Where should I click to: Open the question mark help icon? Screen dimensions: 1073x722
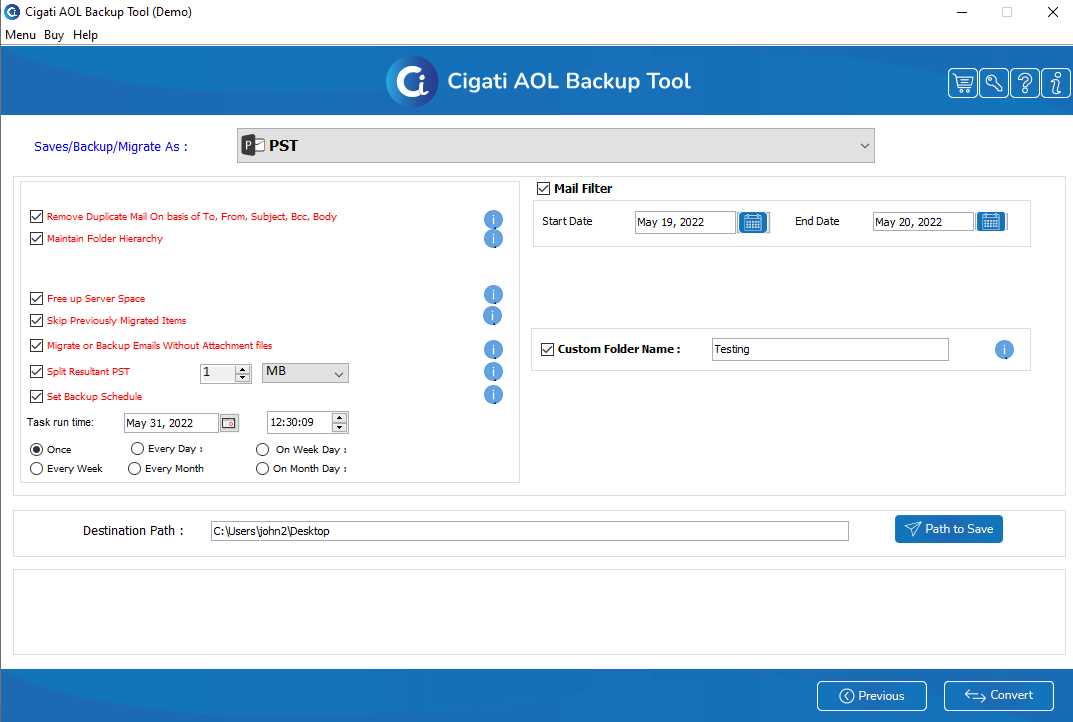click(x=1024, y=83)
